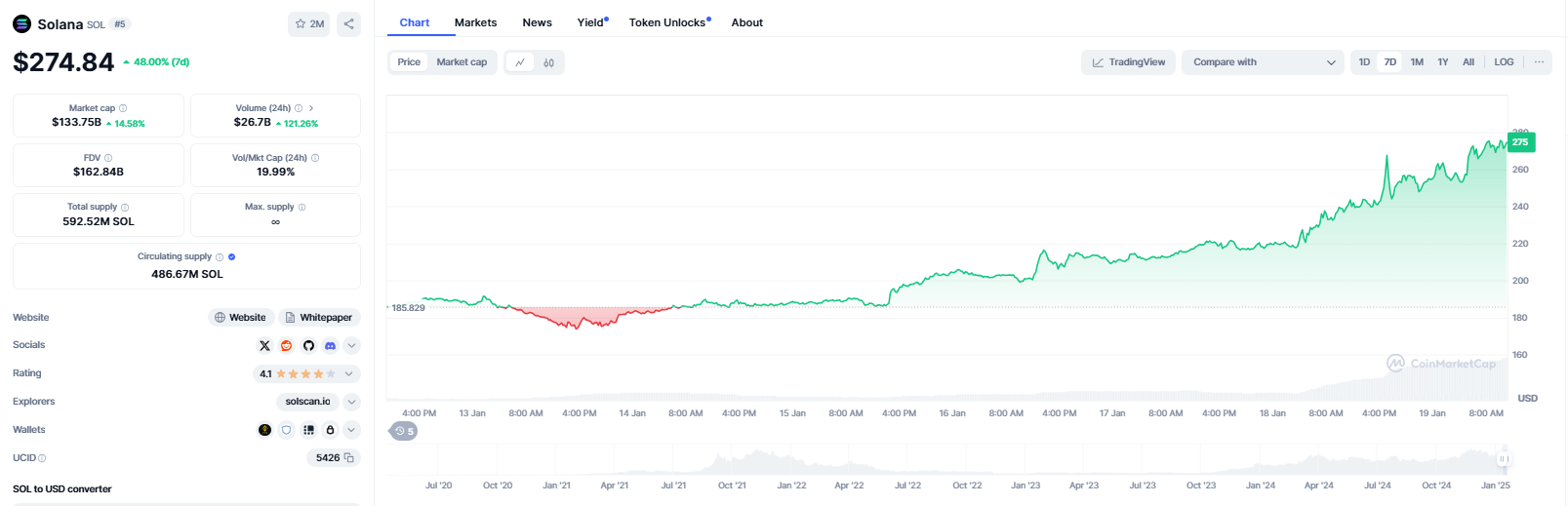Screen dimensions: 1568x506
Task: Open Solana's Reddit social link
Action: [x=286, y=346]
